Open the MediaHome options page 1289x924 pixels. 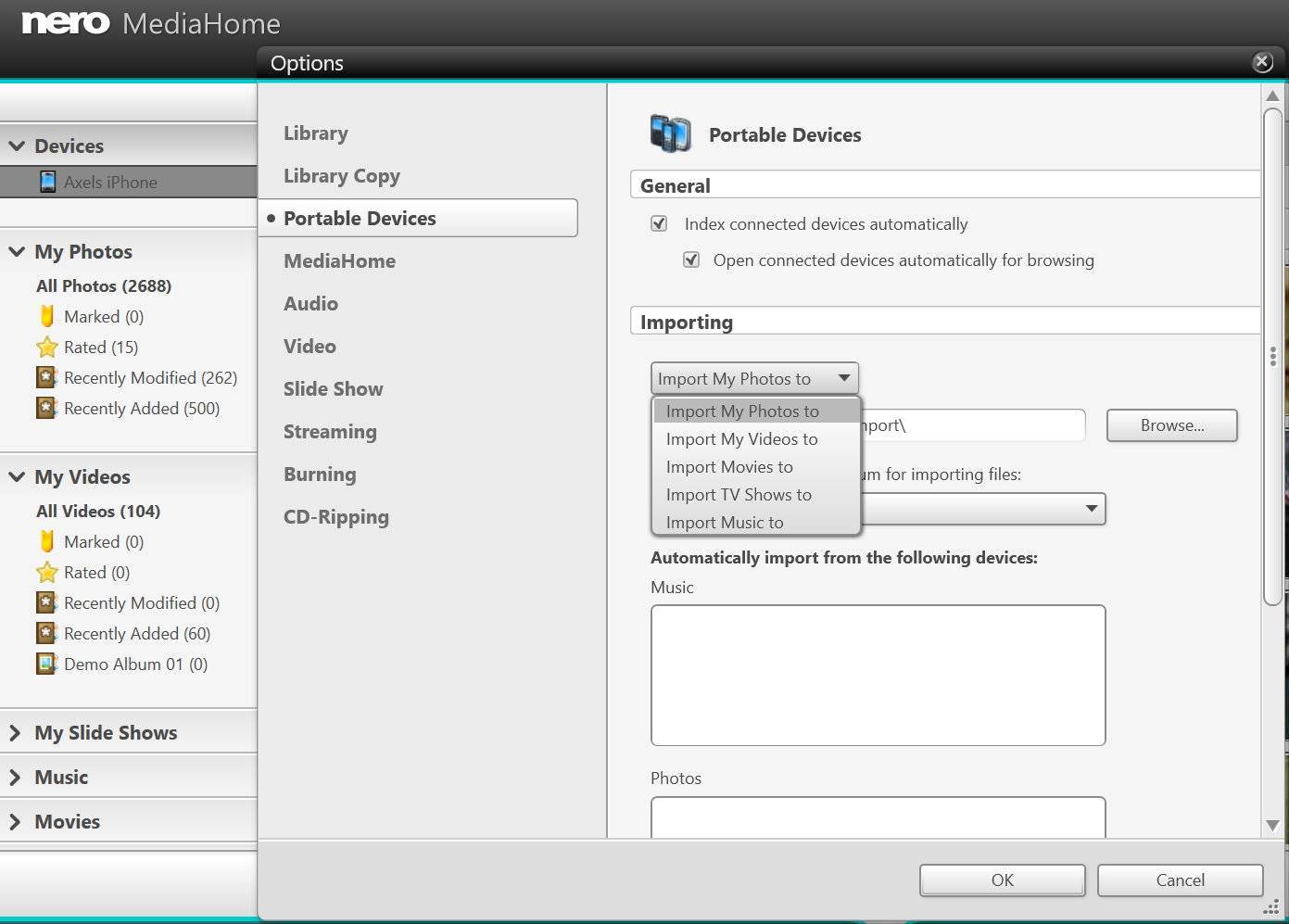tap(339, 260)
